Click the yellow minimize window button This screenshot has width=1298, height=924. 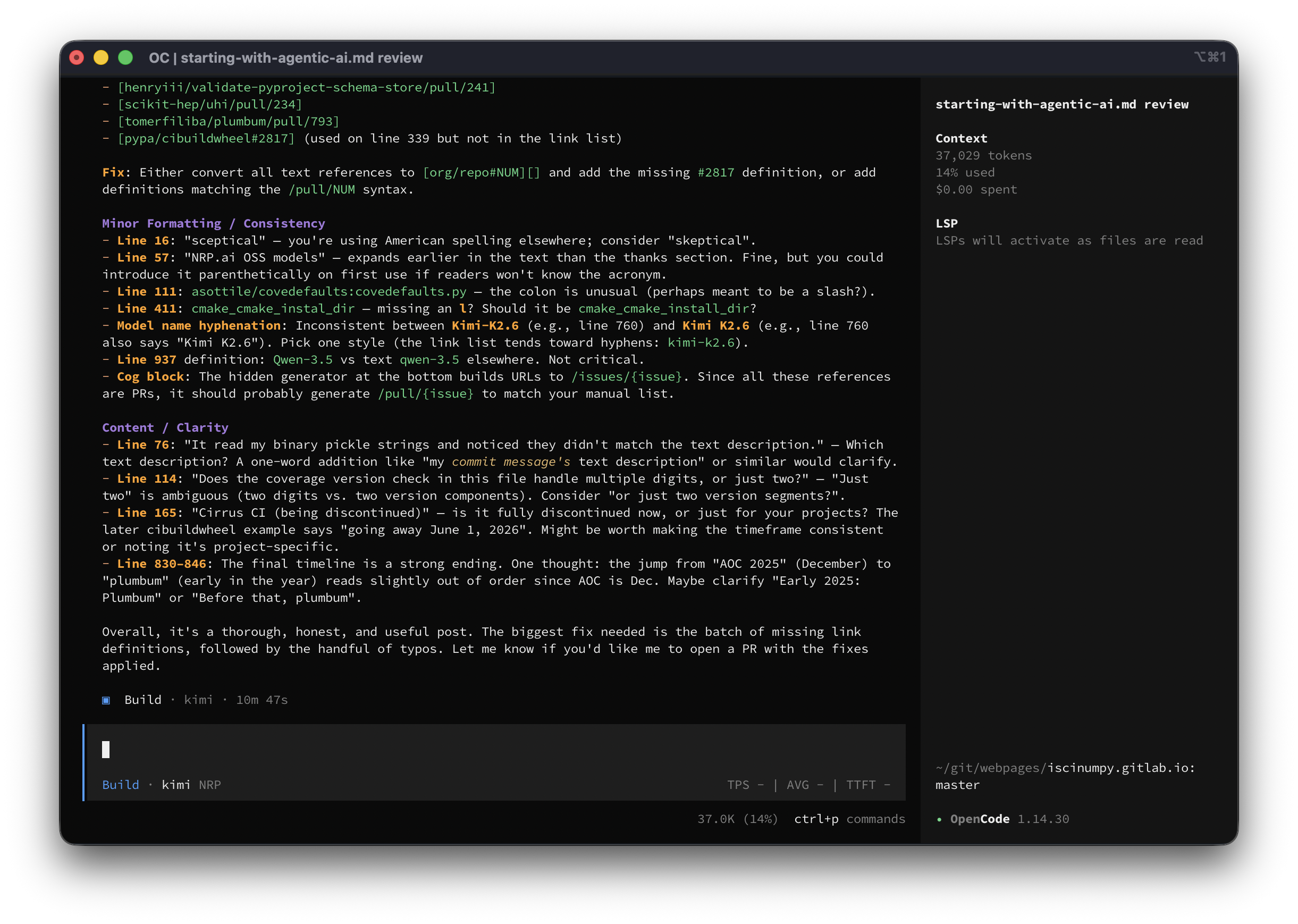(x=100, y=57)
